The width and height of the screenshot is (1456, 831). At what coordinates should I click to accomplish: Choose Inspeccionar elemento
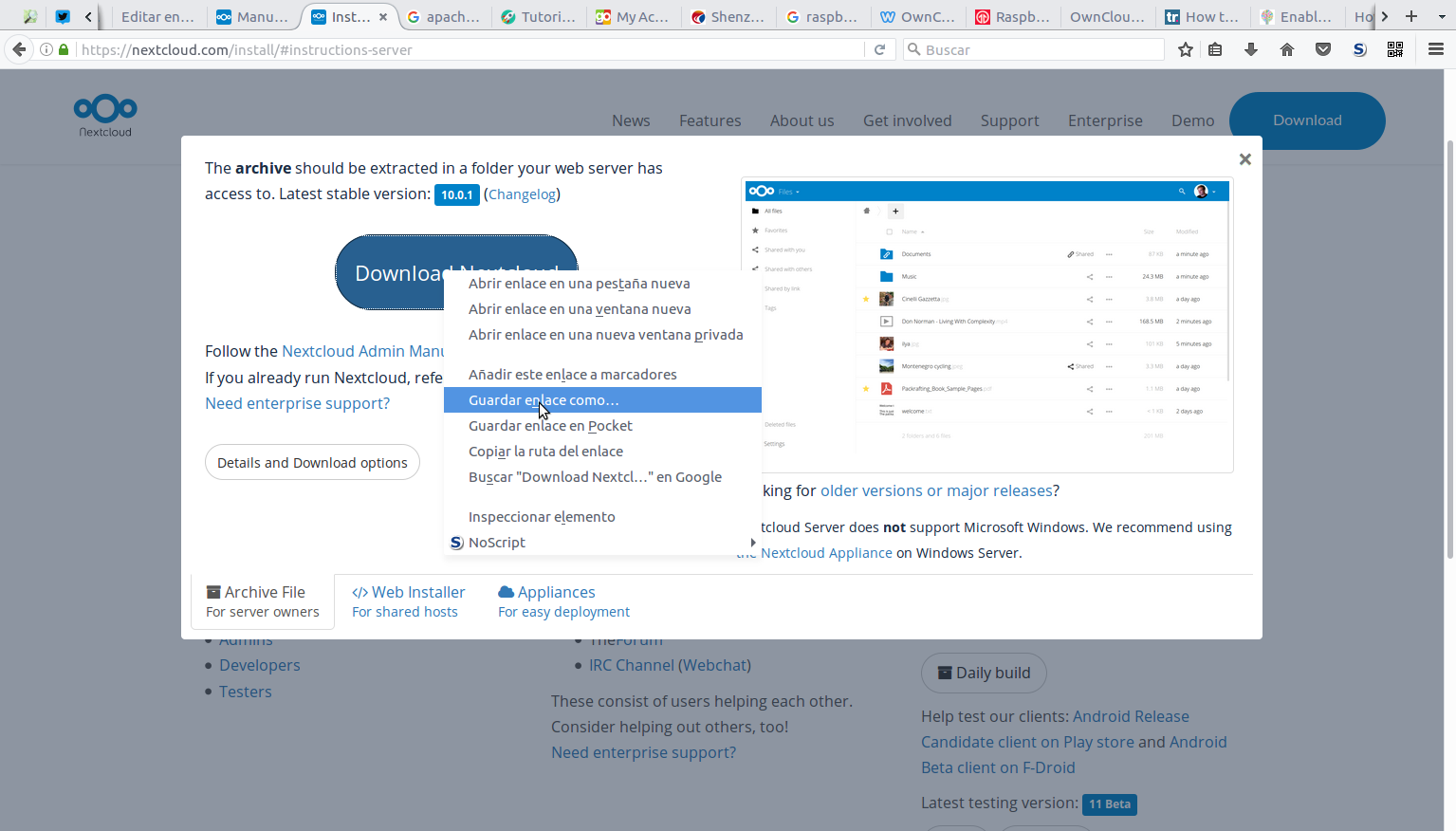point(602,517)
